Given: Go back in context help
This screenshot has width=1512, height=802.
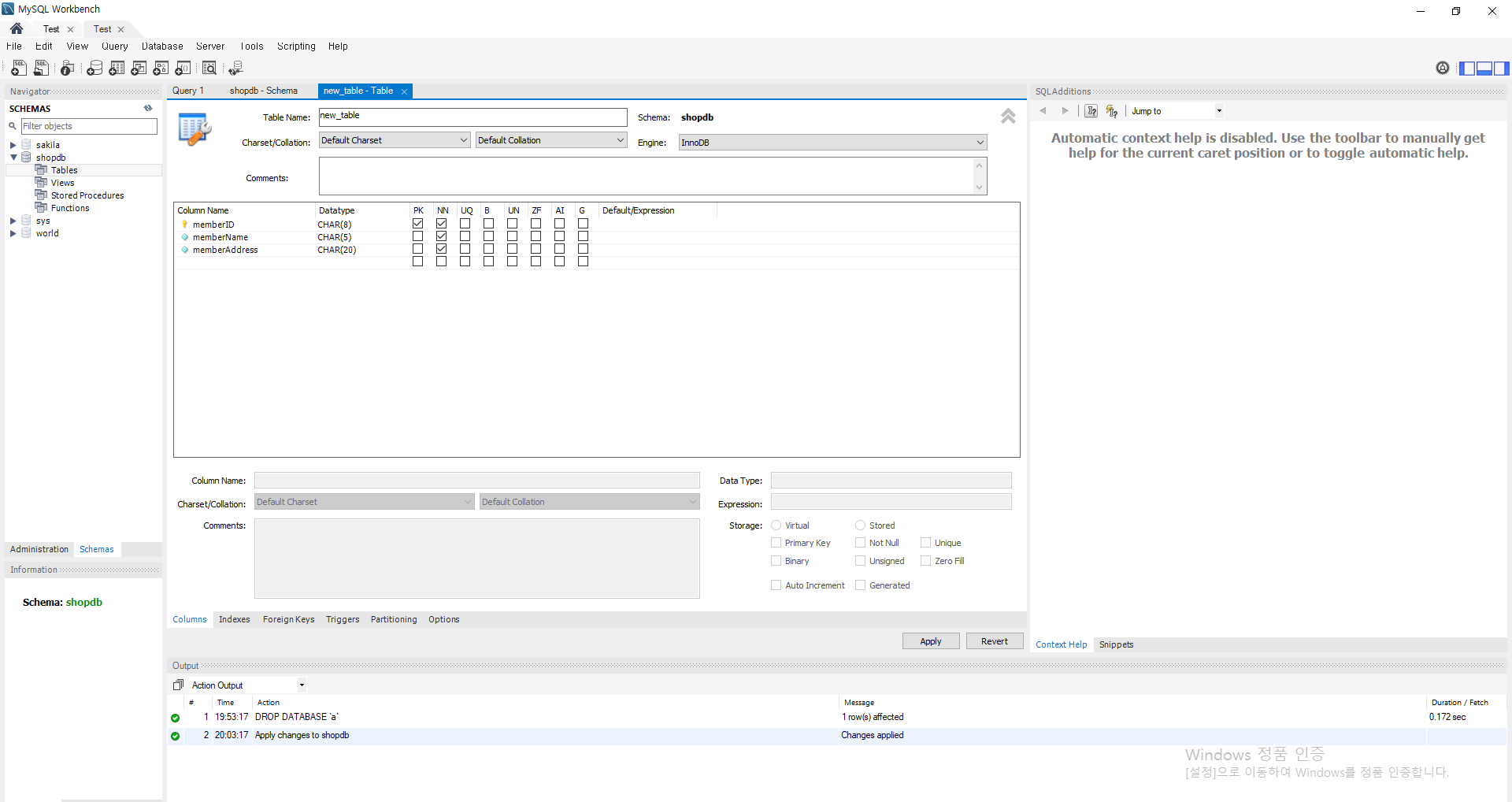Looking at the screenshot, I should tap(1043, 110).
